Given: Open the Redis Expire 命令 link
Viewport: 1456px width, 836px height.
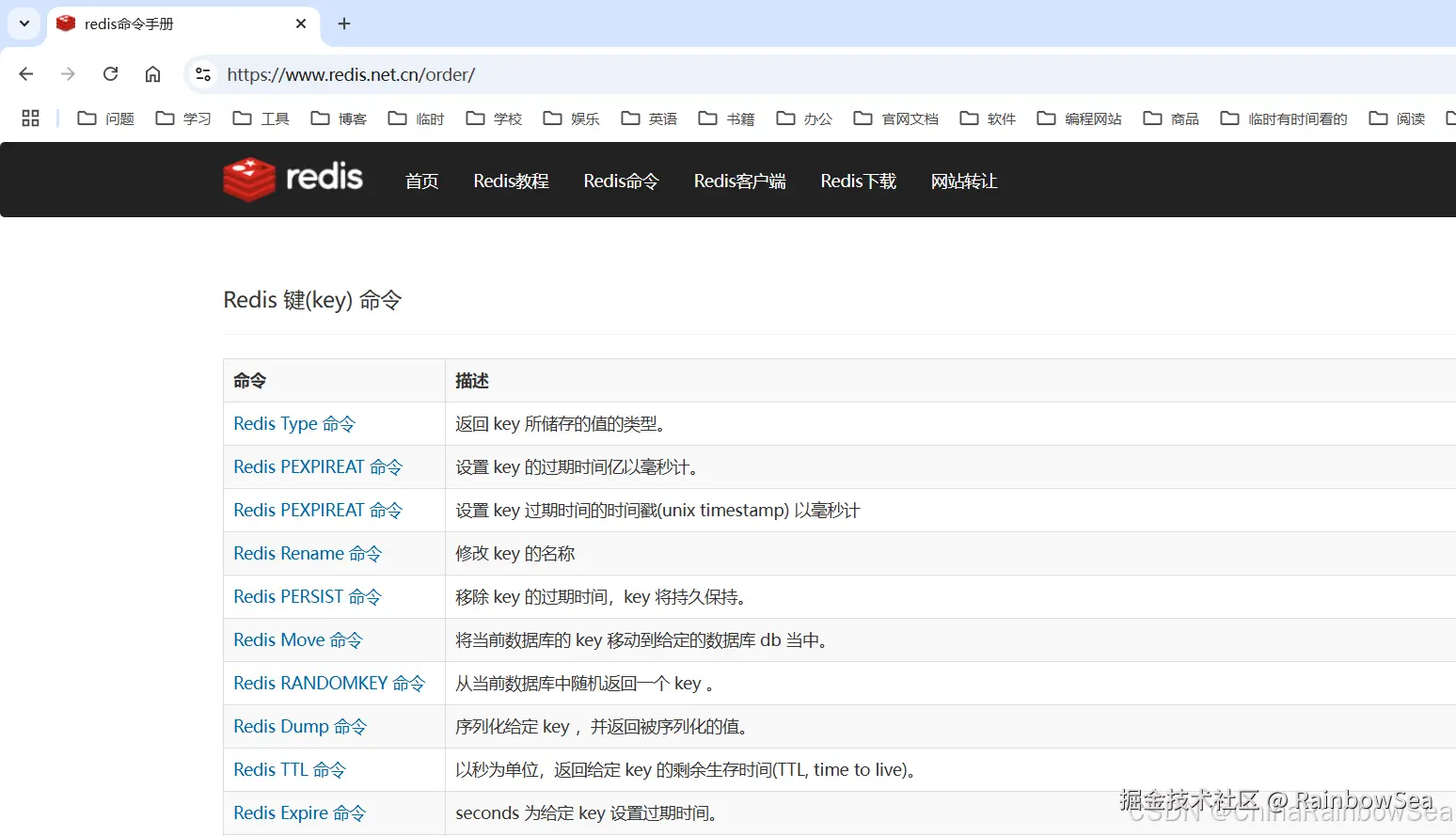Looking at the screenshot, I should tap(299, 813).
